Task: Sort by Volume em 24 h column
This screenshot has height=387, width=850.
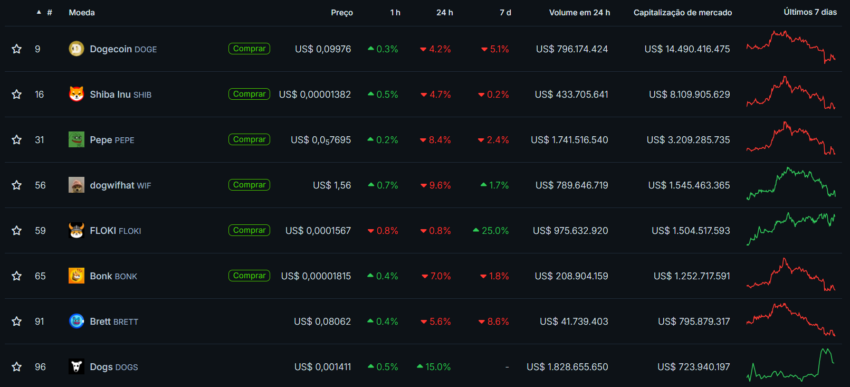Action: [579, 12]
